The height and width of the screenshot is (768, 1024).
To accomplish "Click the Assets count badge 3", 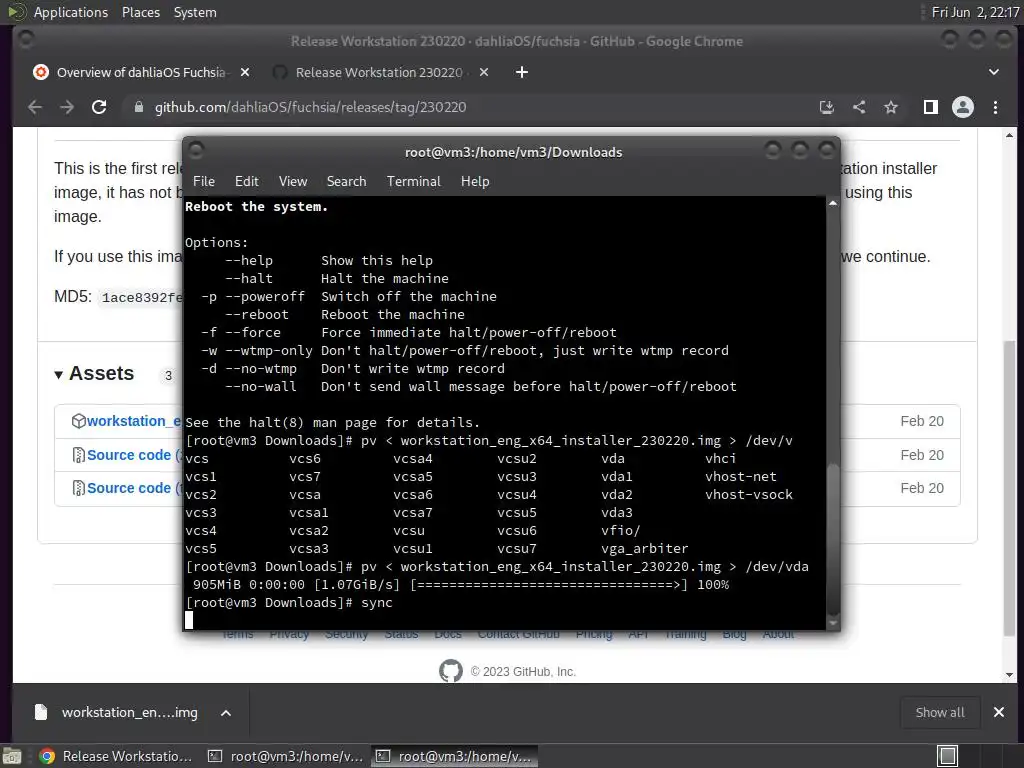I will [168, 376].
